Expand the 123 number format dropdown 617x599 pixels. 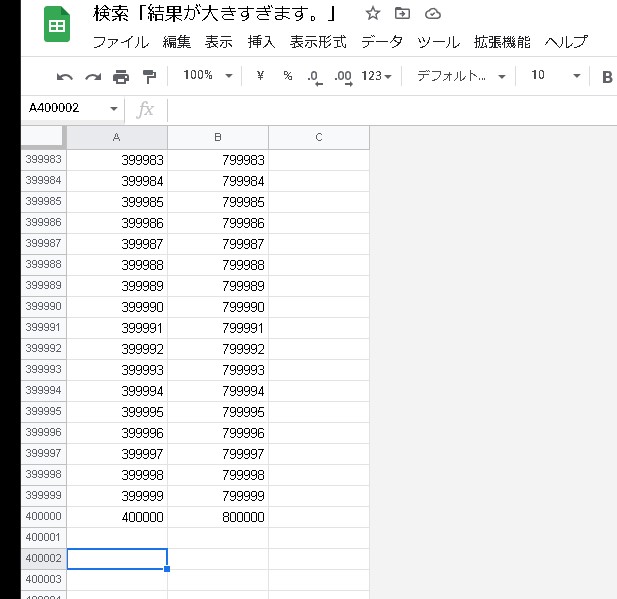click(x=377, y=76)
